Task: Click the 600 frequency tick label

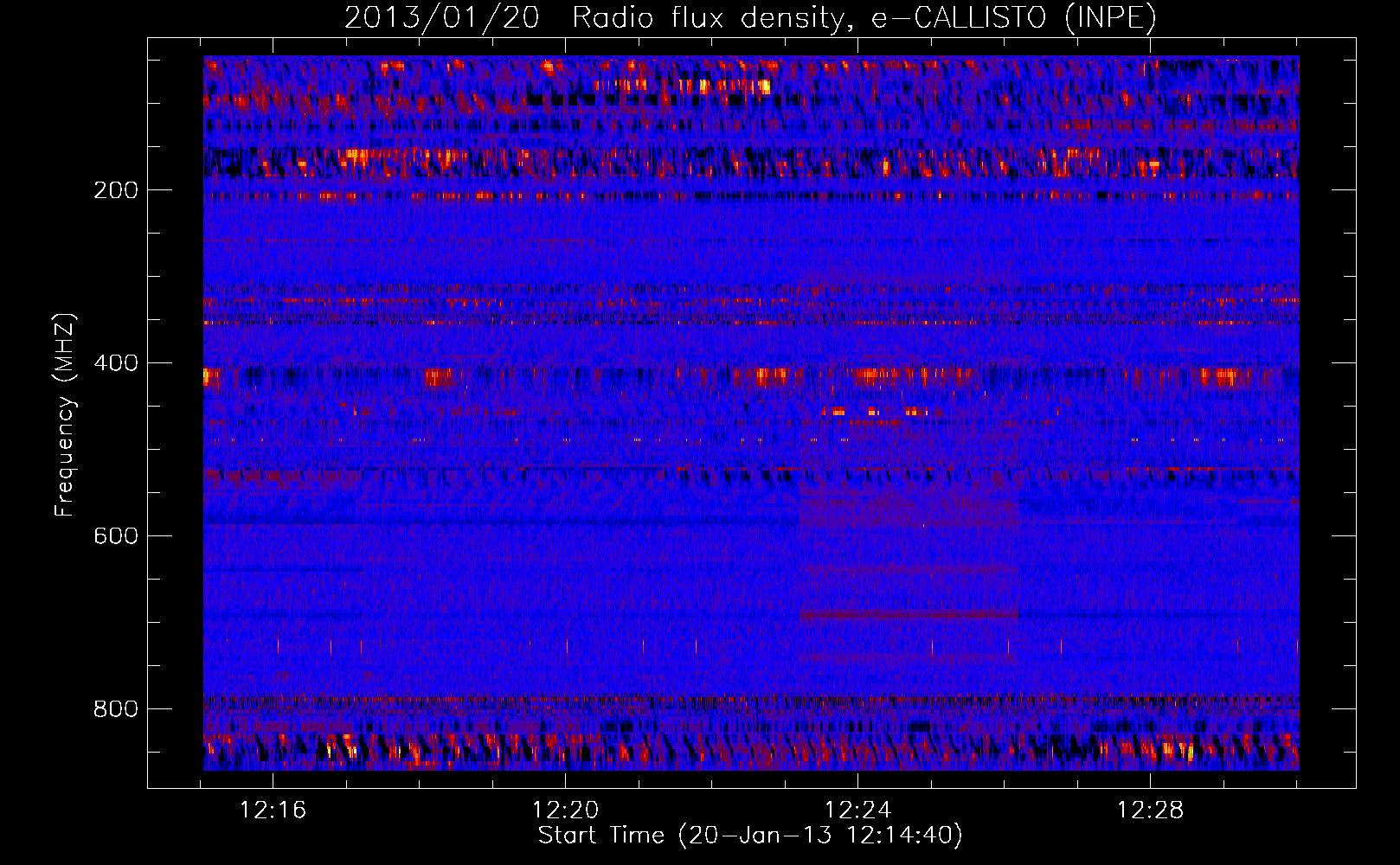Action: click(x=116, y=536)
